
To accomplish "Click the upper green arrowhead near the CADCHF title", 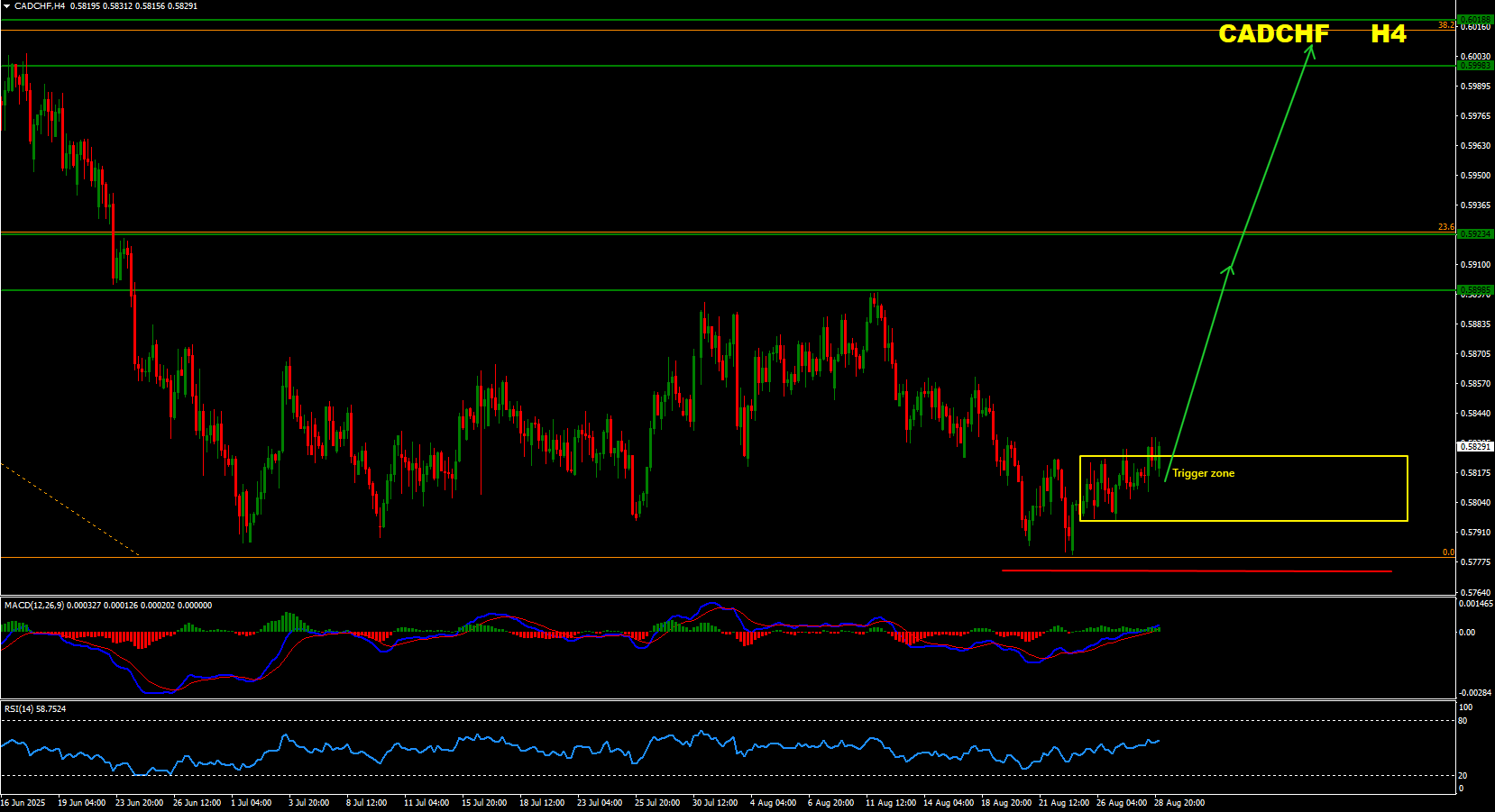I will (x=1310, y=51).
